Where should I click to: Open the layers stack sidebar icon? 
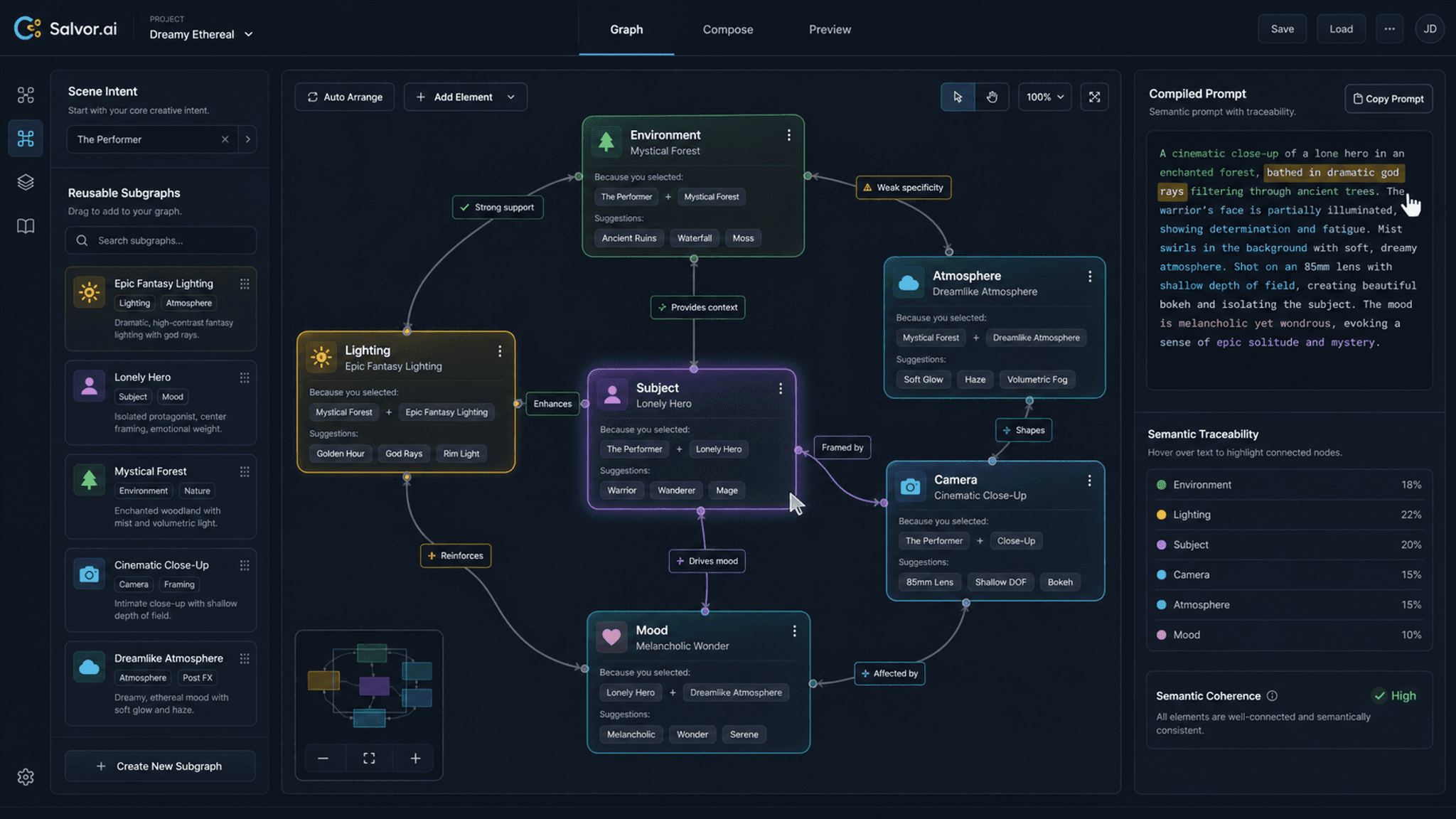(26, 182)
